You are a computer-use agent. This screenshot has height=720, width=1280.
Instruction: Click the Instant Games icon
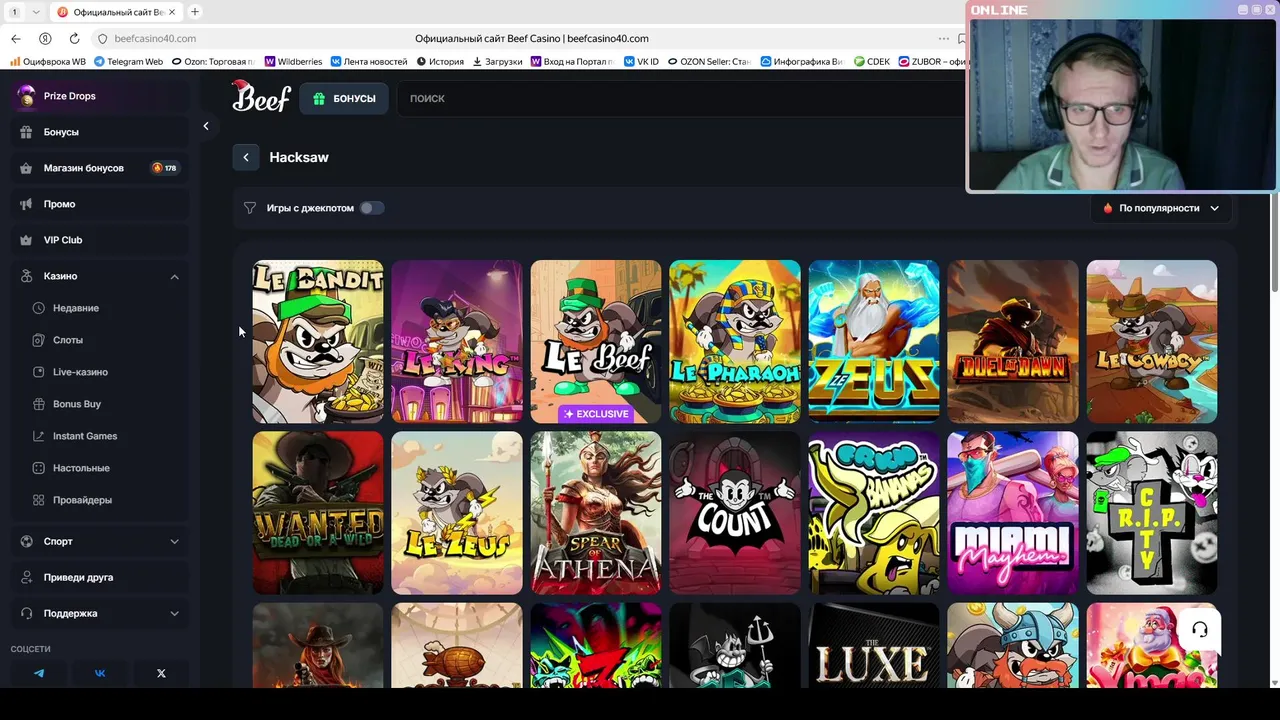pos(39,436)
